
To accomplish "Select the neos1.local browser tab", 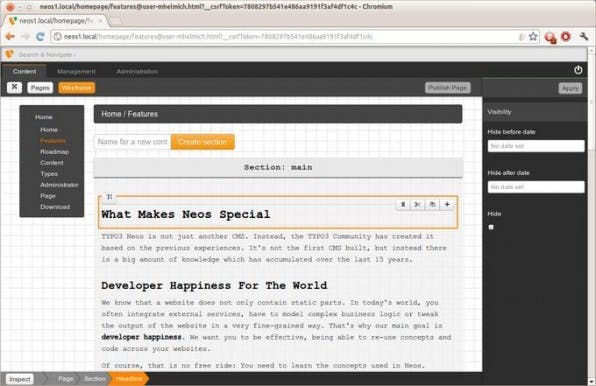I will 55,21.
